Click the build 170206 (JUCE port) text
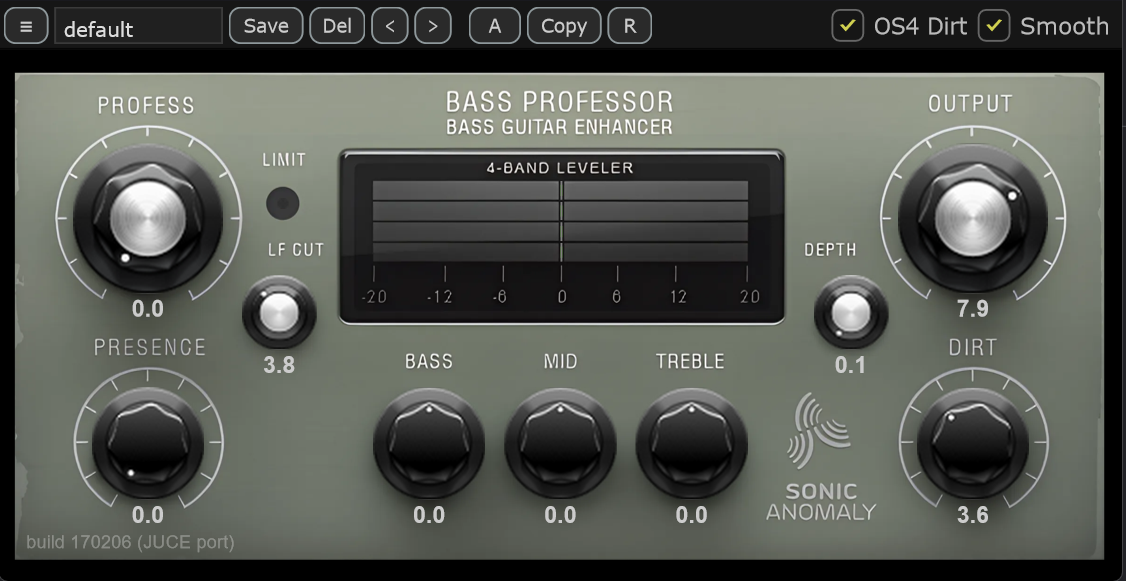The height and width of the screenshot is (581, 1126). point(131,542)
